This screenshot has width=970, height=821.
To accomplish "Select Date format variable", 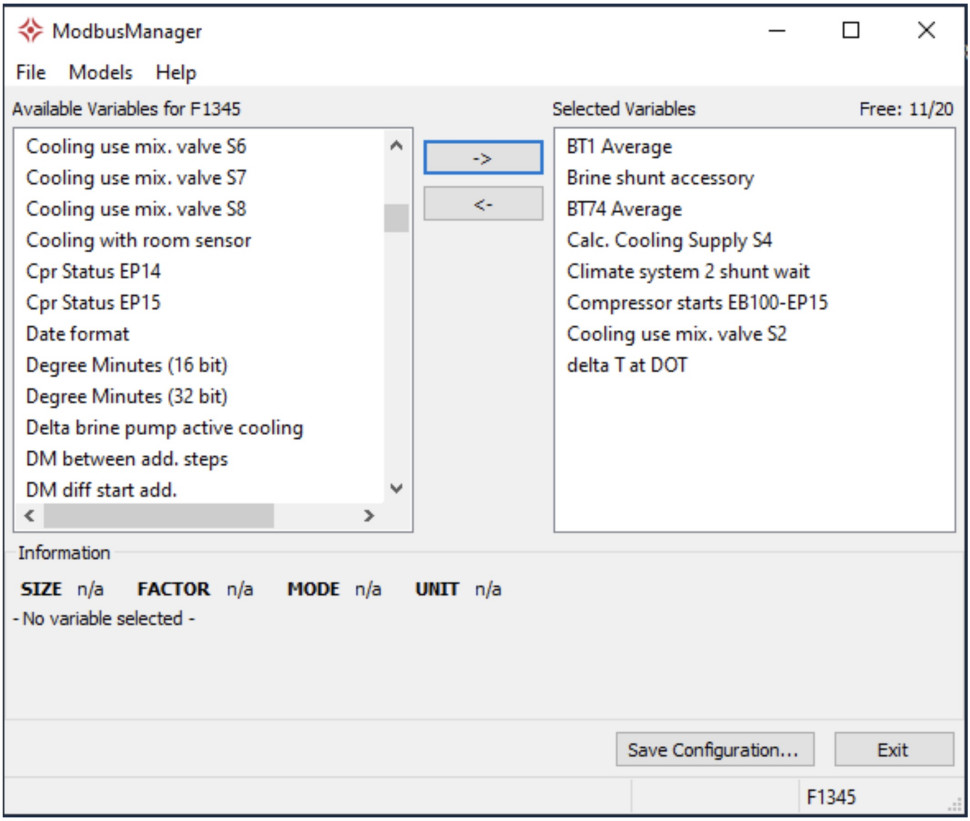I will point(78,333).
